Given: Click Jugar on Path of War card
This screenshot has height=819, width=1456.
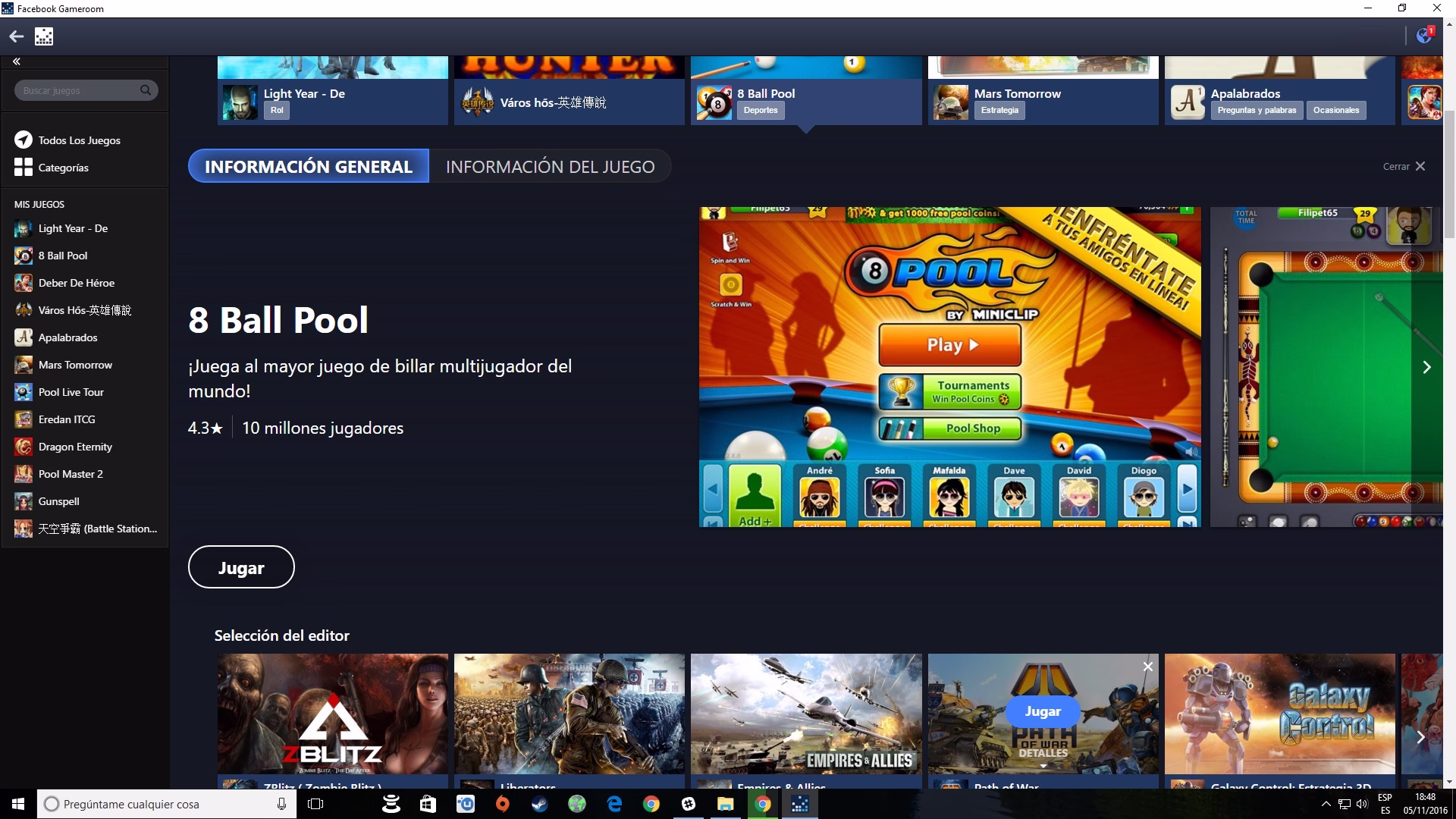Looking at the screenshot, I should (x=1043, y=711).
